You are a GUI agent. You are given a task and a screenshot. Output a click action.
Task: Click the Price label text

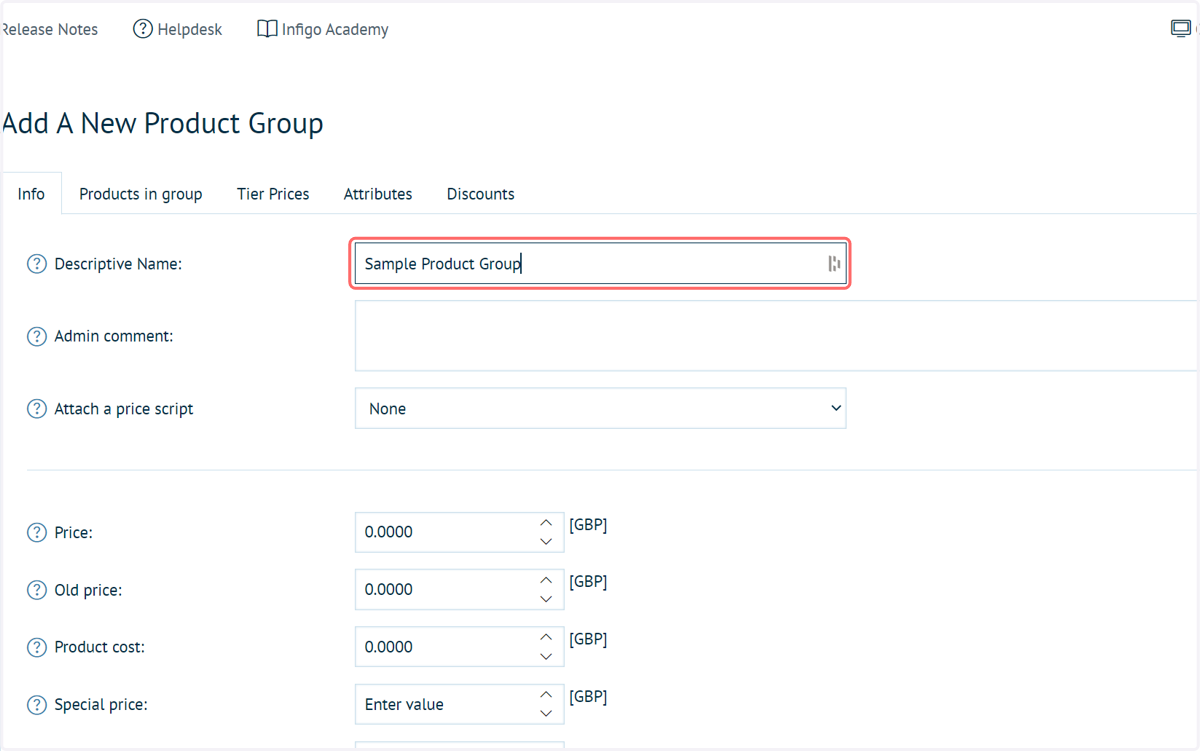(74, 533)
